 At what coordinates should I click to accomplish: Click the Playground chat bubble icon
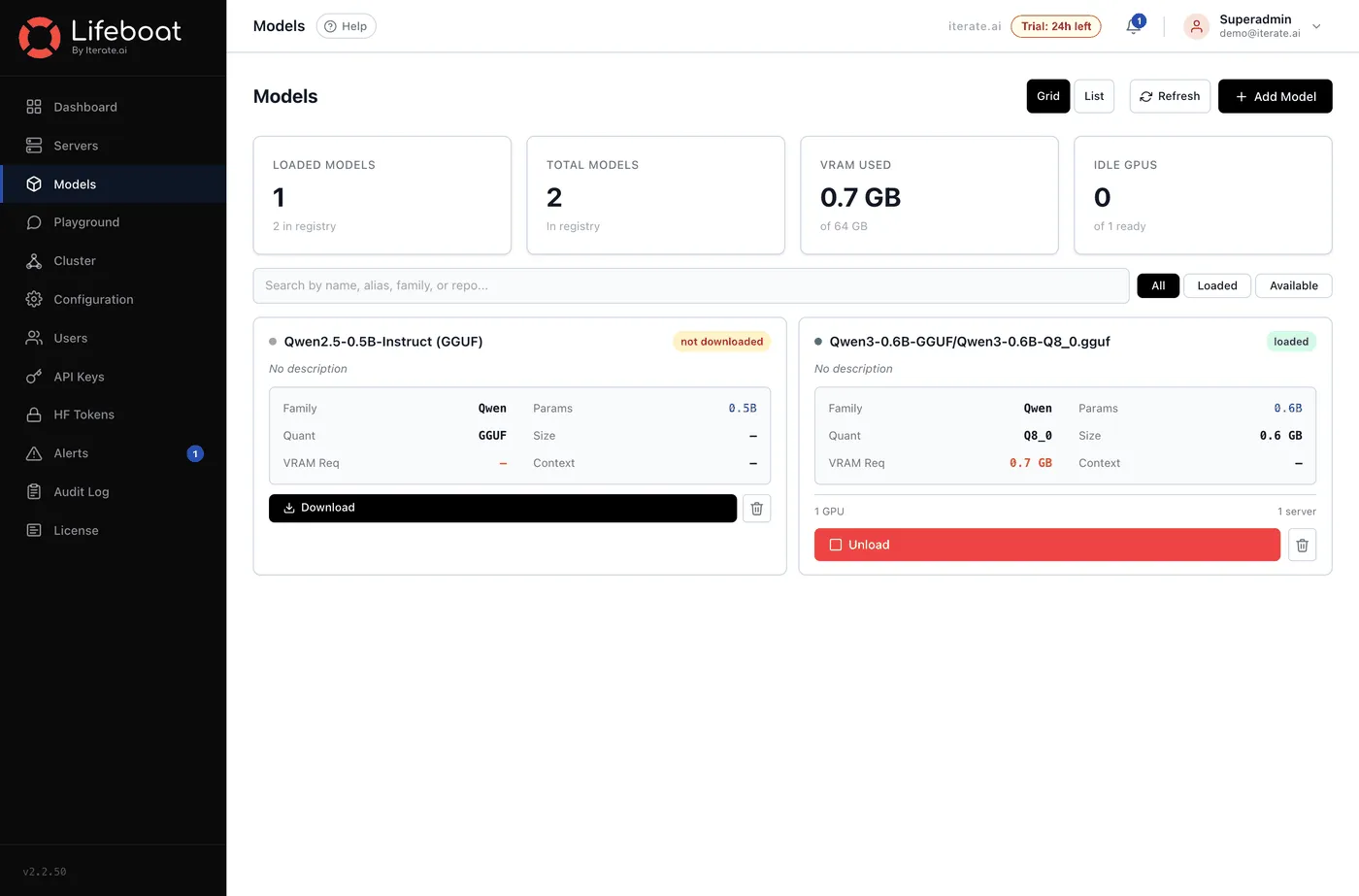(34, 222)
